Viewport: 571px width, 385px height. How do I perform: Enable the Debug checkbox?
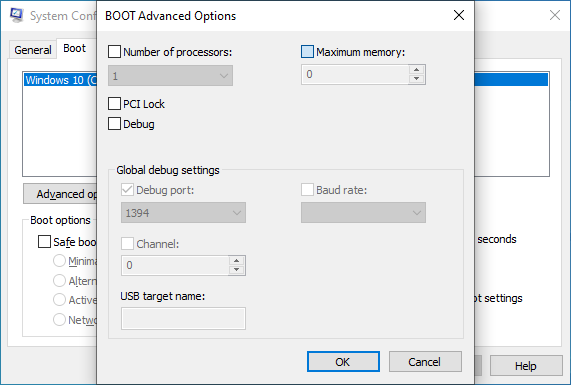click(x=114, y=123)
